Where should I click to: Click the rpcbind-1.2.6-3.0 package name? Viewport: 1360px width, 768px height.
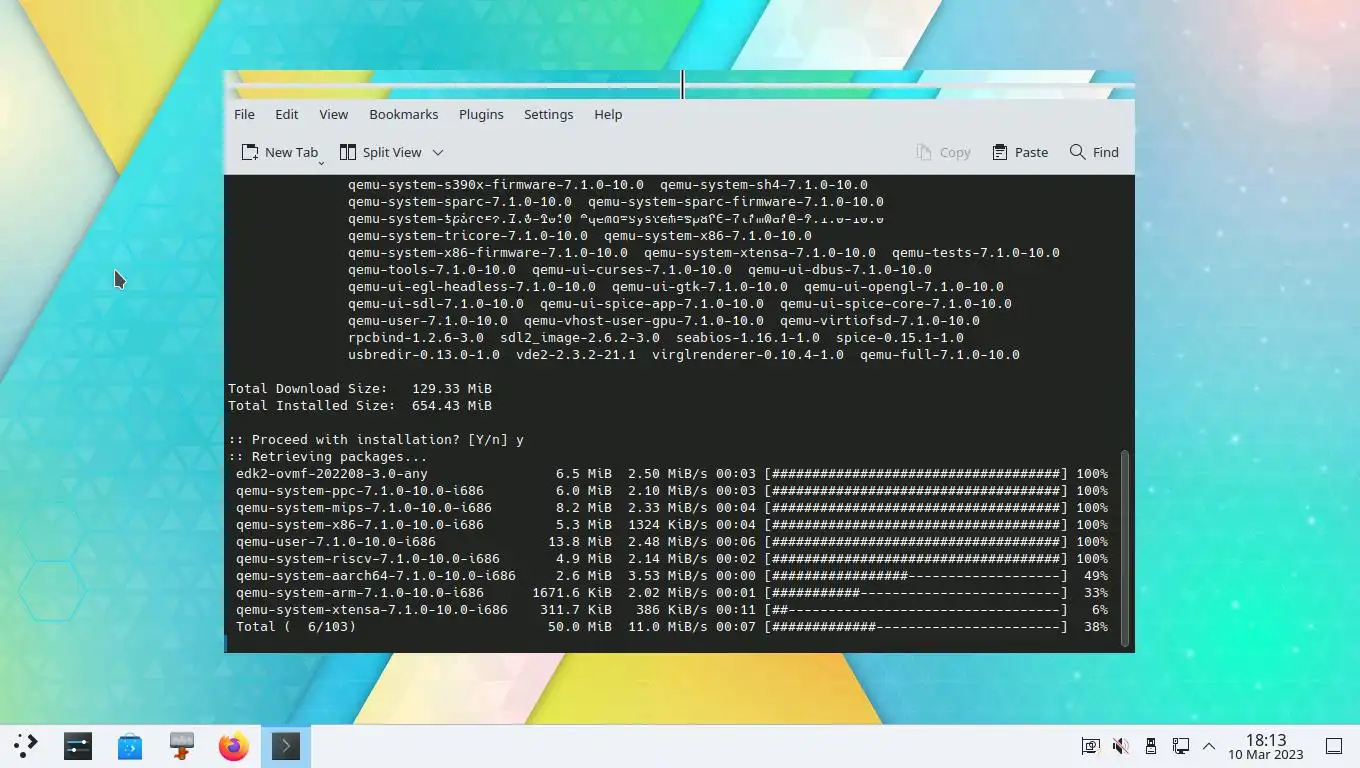416,337
